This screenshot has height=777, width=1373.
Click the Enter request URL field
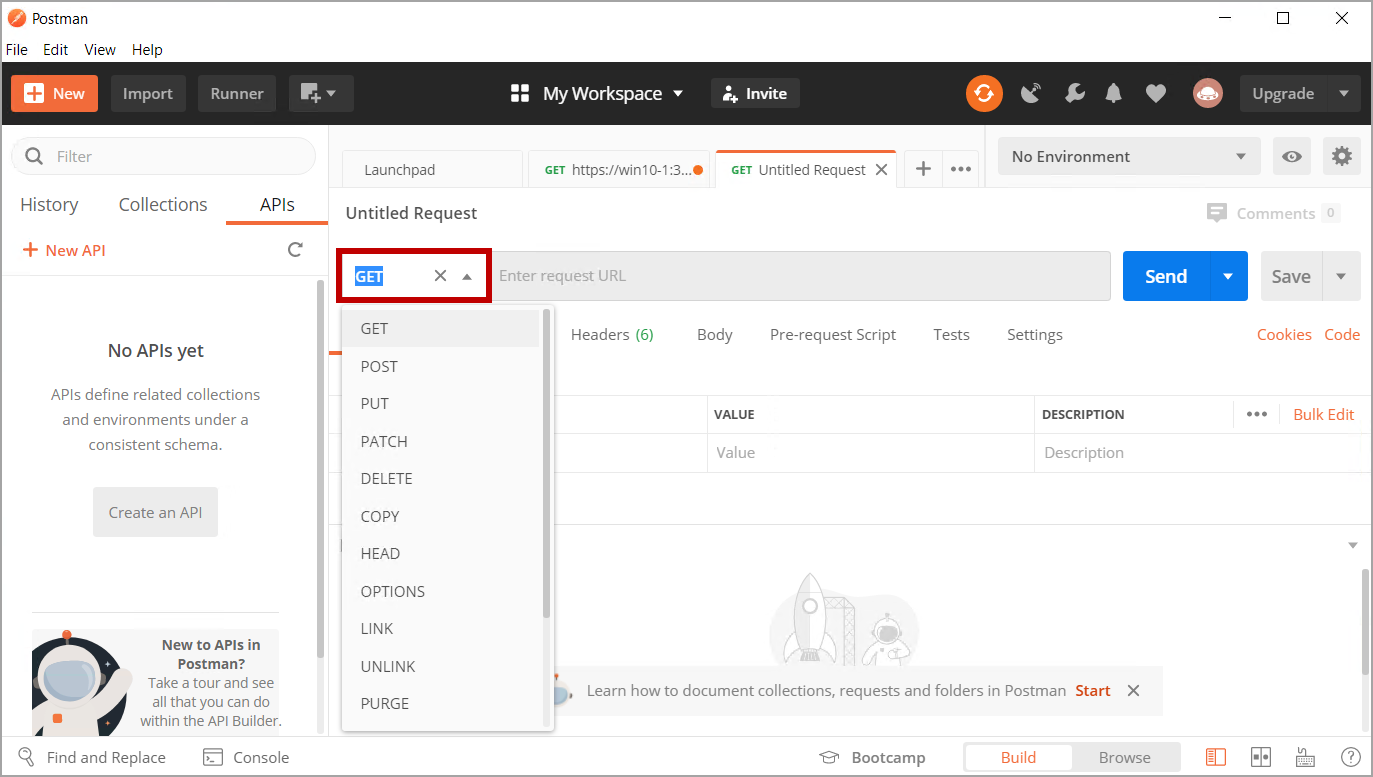tap(800, 276)
